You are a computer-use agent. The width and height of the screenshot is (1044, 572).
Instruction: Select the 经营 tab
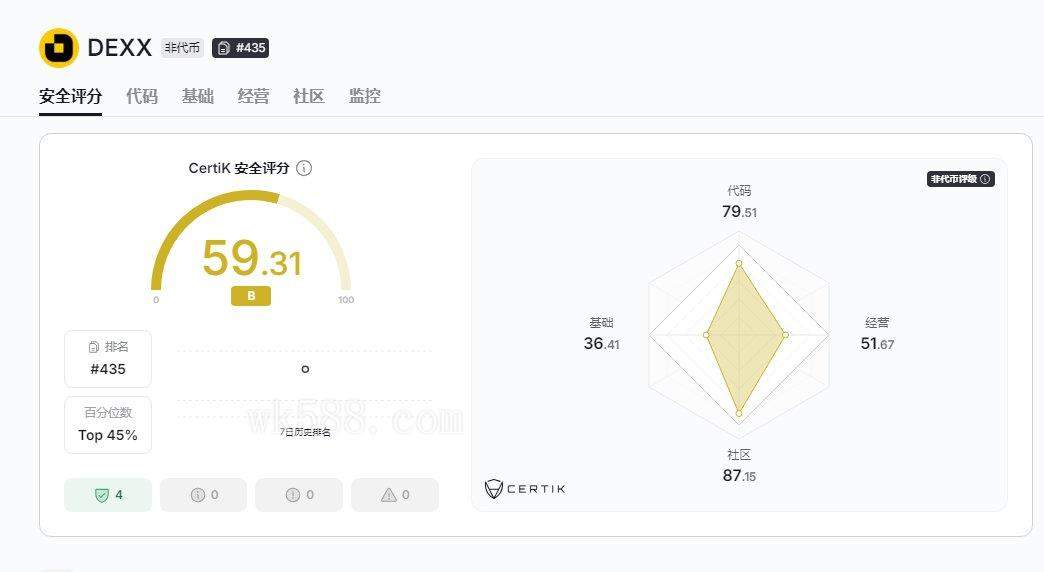[x=253, y=96]
